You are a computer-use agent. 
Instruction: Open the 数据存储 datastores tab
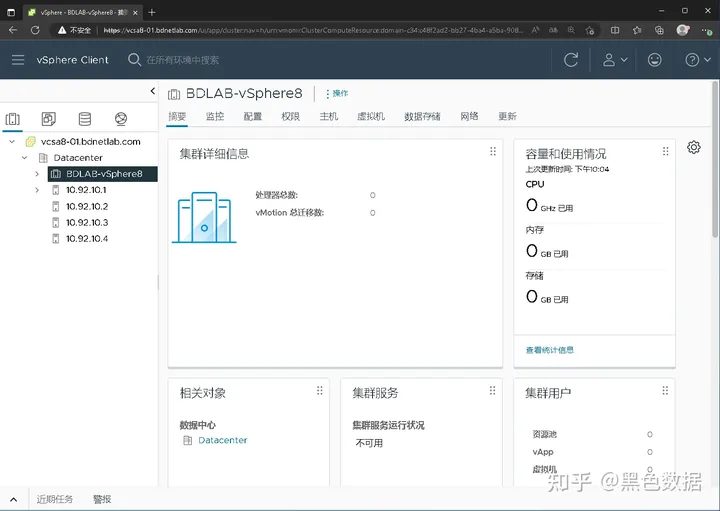(422, 116)
